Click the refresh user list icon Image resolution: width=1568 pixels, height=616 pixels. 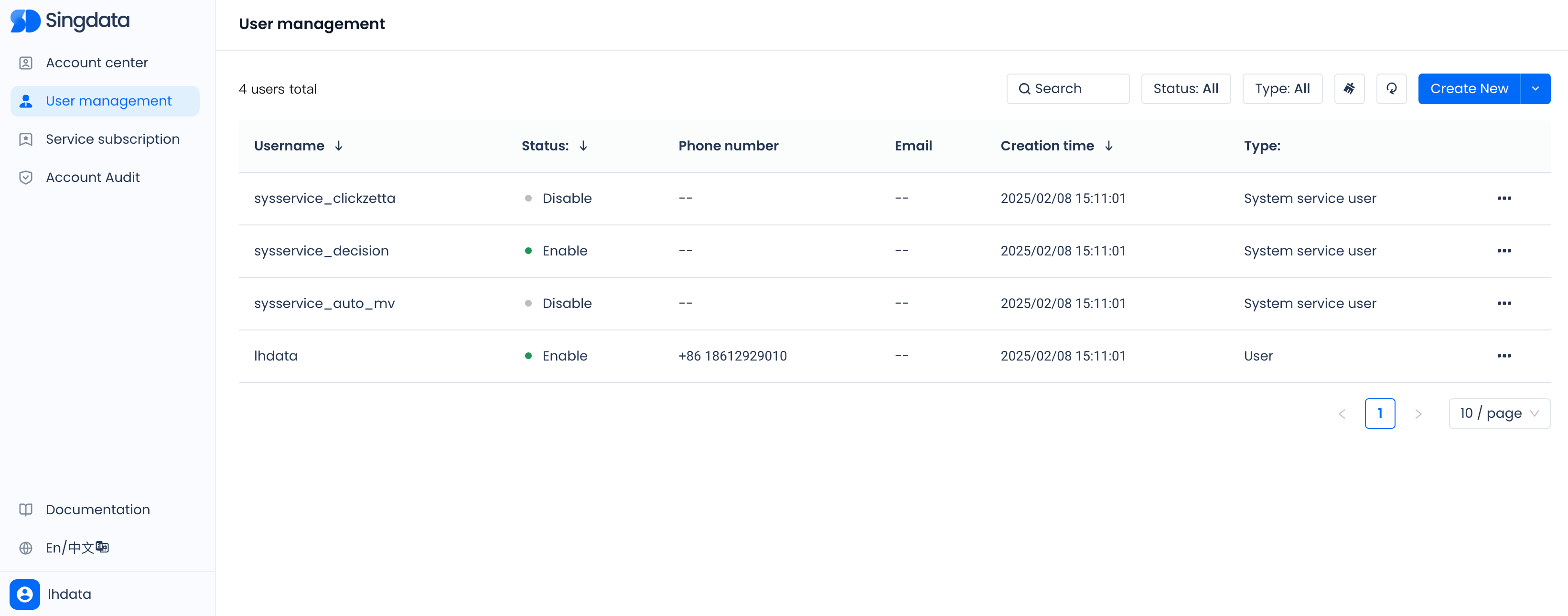coord(1391,89)
